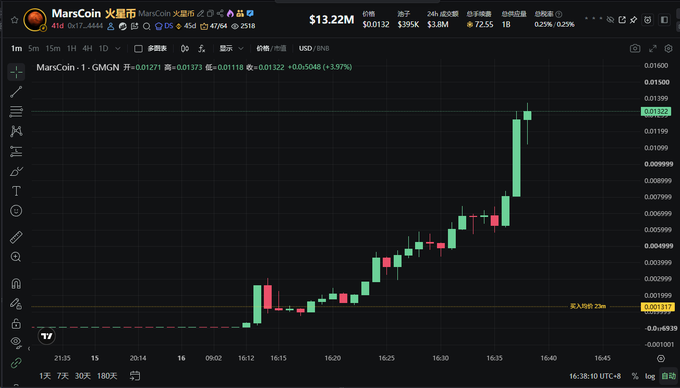Click the candle type icon
The image size is (680, 388).
coord(185,49)
